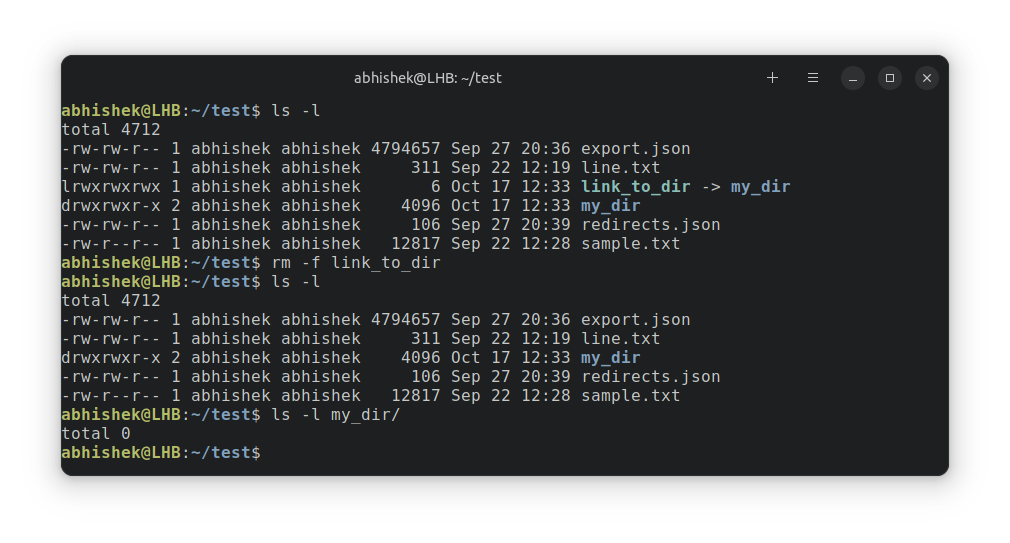Click the first 'total 4712' output line

click(111, 130)
